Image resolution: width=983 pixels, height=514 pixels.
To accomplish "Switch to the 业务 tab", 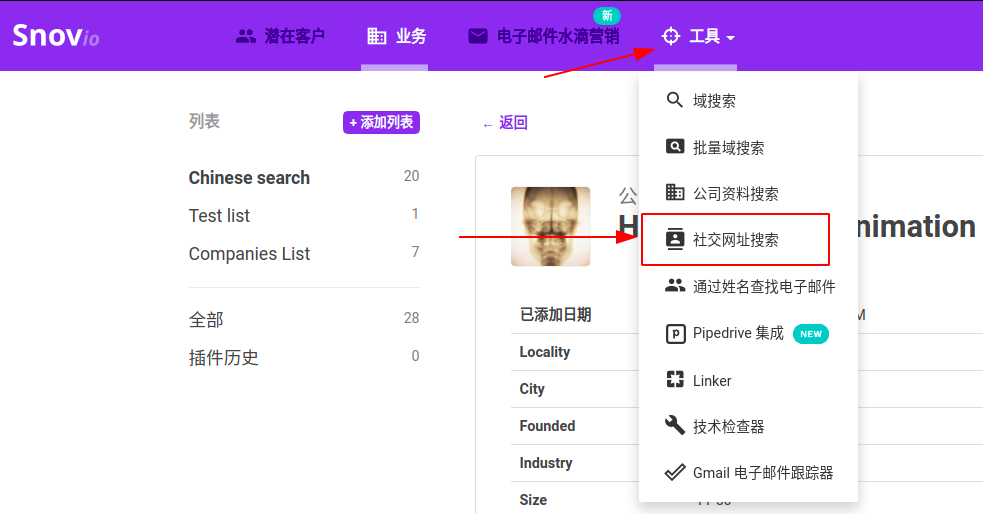I will [397, 37].
